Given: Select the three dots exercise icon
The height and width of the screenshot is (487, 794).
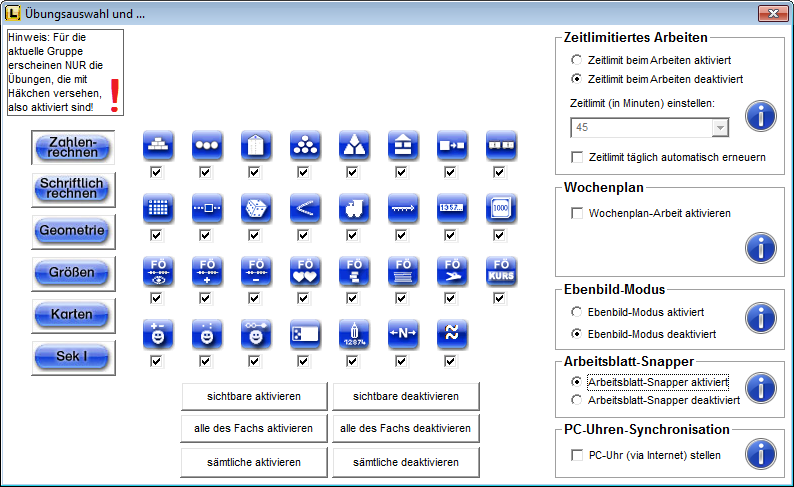Looking at the screenshot, I should [x=206, y=145].
